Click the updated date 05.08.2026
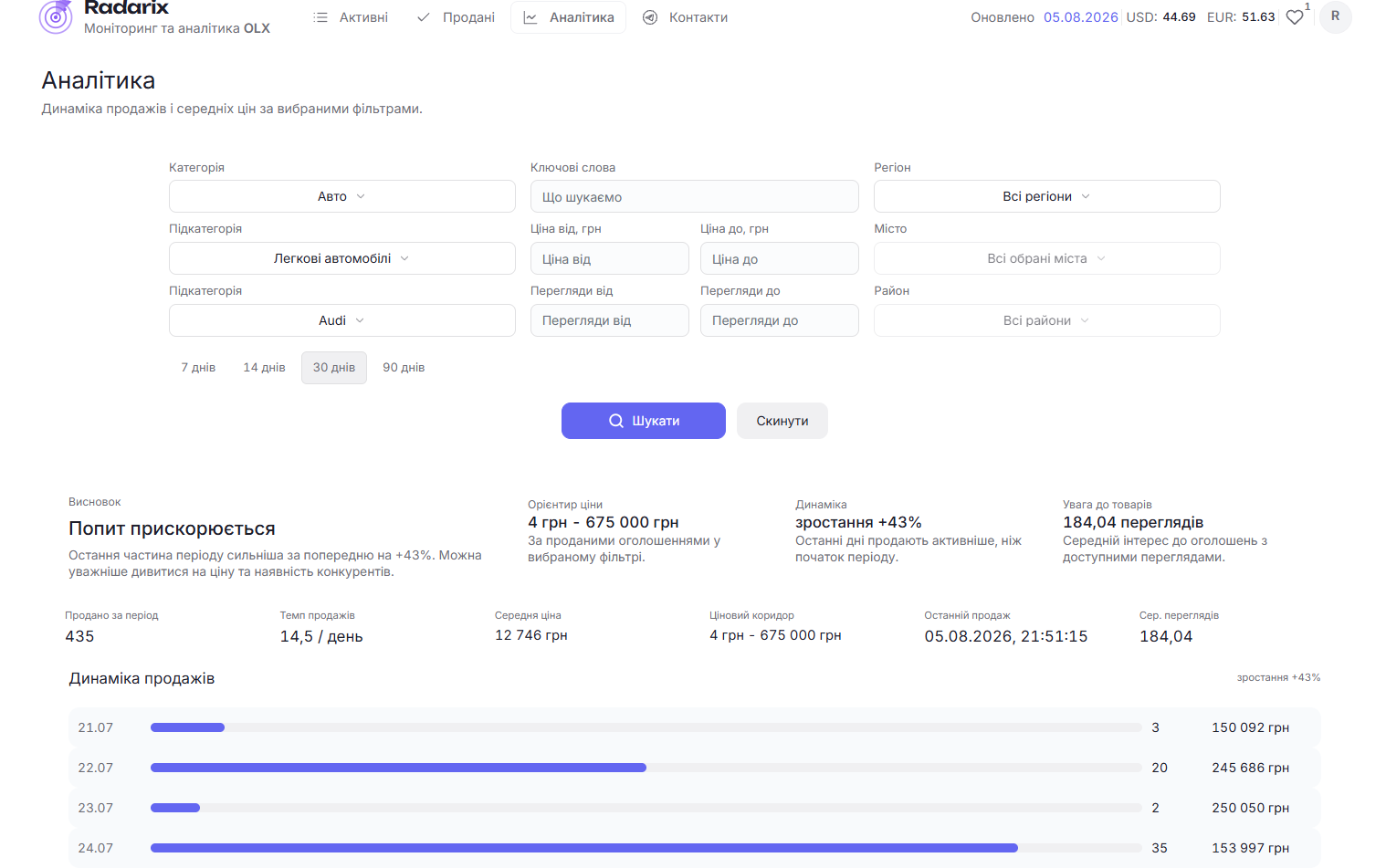This screenshot has height=868, width=1386. coord(1081,17)
